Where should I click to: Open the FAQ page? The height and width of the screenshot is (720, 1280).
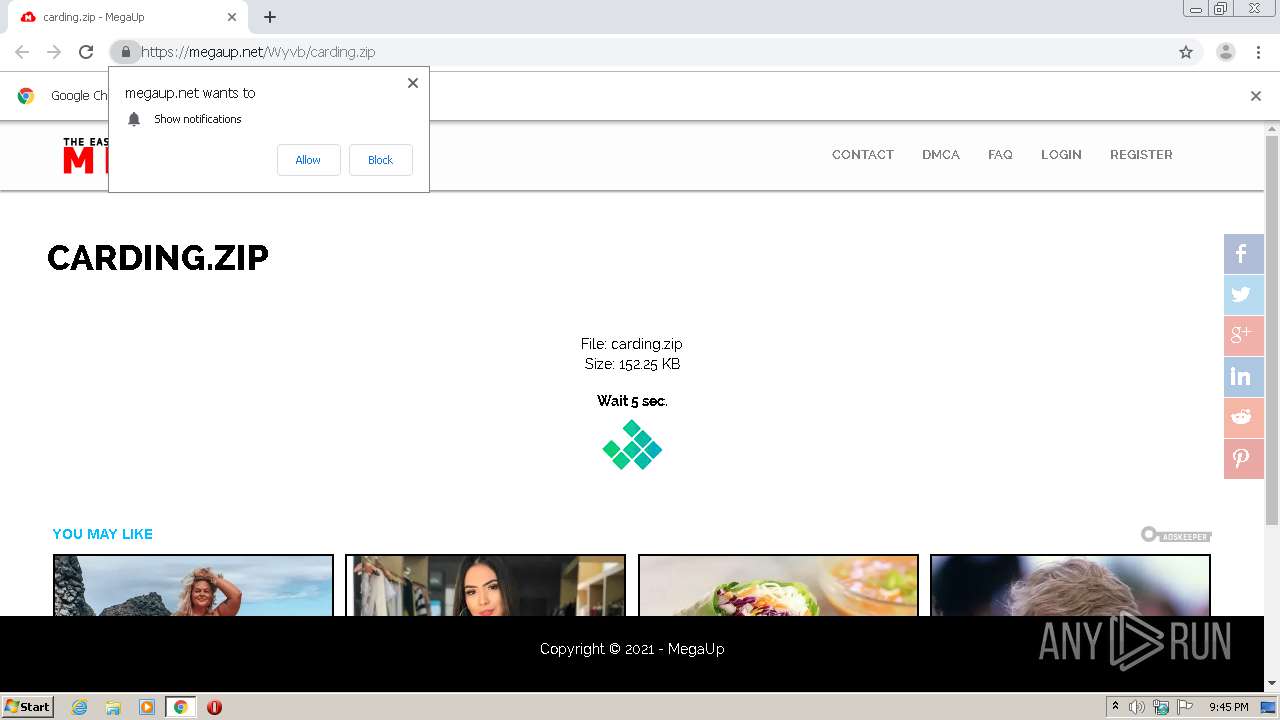(1000, 155)
